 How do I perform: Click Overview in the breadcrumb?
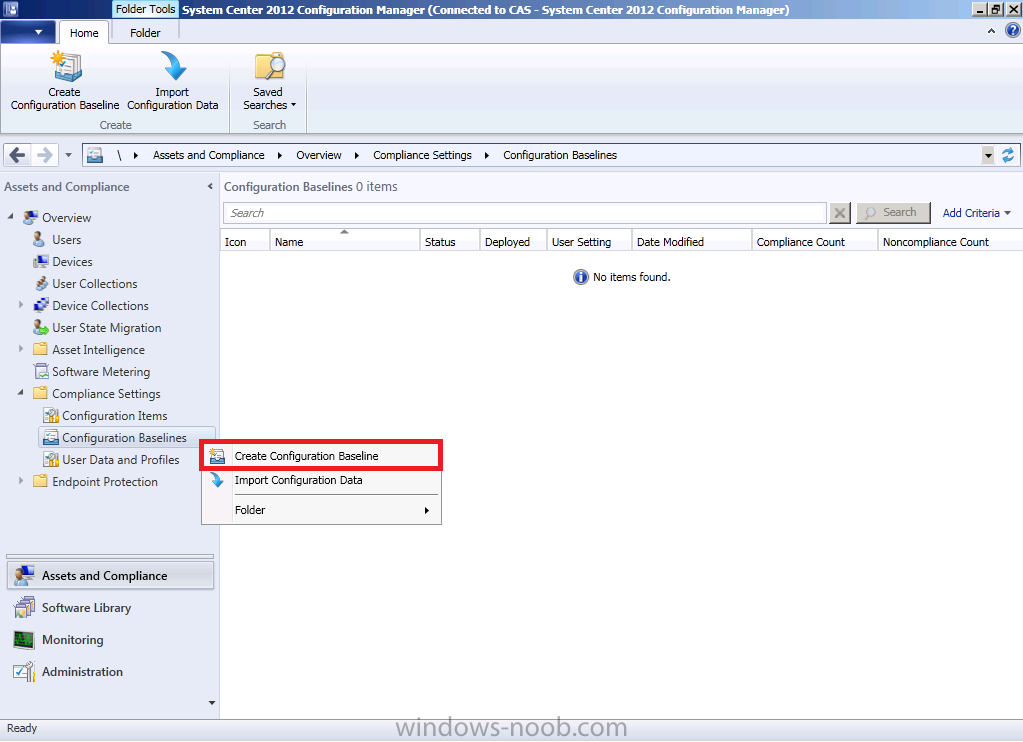click(x=318, y=155)
